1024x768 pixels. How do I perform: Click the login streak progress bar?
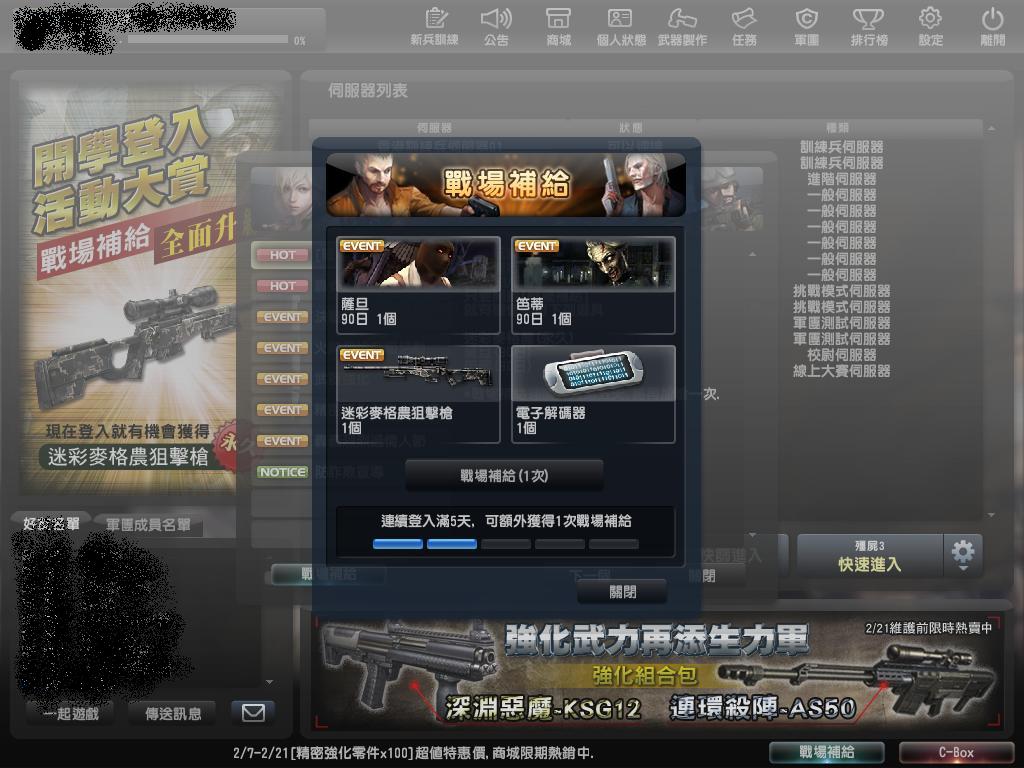505,544
